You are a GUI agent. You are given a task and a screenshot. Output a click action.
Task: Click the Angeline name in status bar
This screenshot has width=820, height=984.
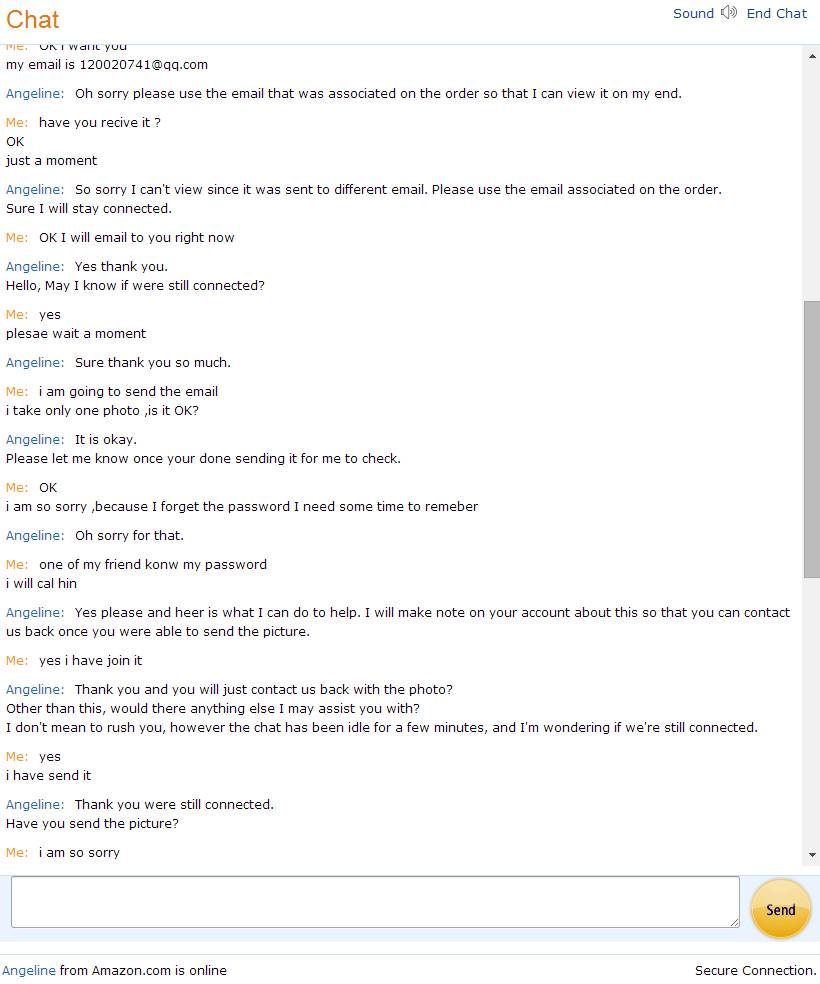coord(29,970)
